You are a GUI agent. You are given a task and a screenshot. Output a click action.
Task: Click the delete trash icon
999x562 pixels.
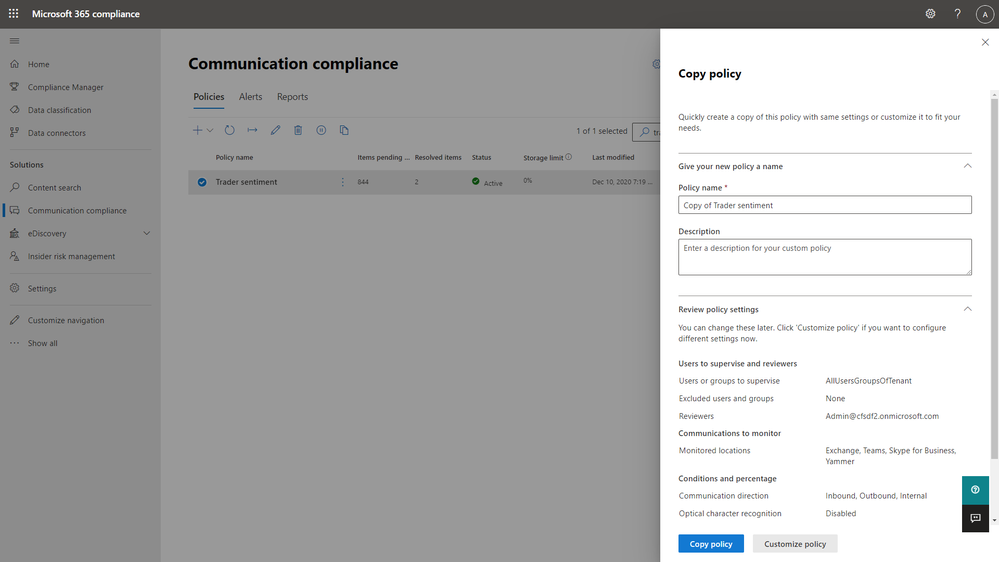click(298, 130)
